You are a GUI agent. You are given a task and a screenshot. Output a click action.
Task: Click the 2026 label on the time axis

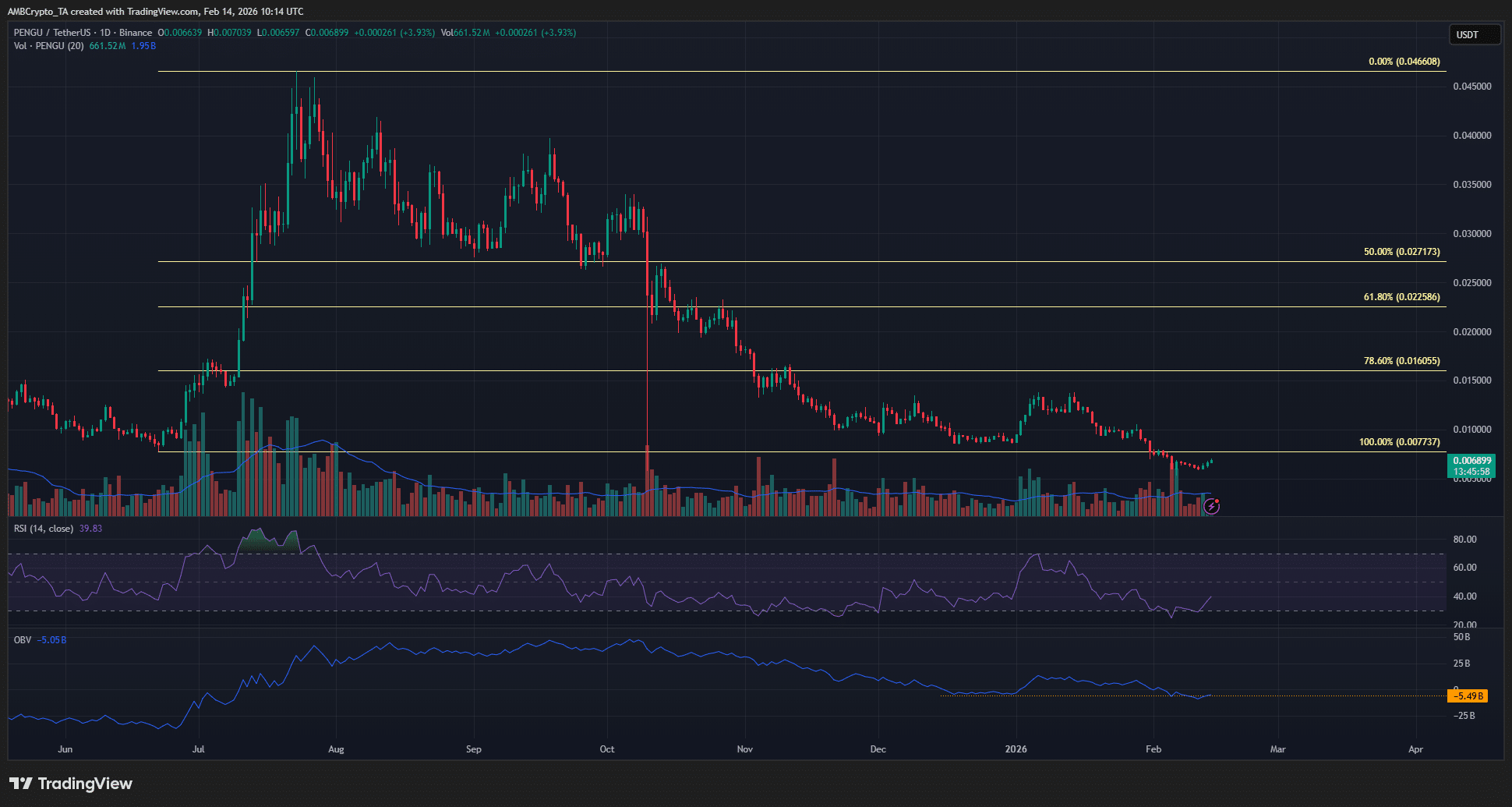point(1016,749)
